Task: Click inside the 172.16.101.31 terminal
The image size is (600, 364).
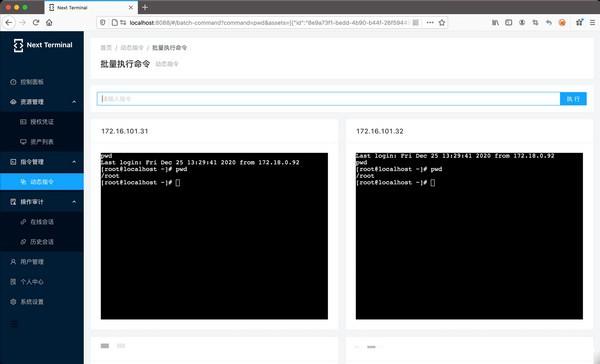Action: 214,236
